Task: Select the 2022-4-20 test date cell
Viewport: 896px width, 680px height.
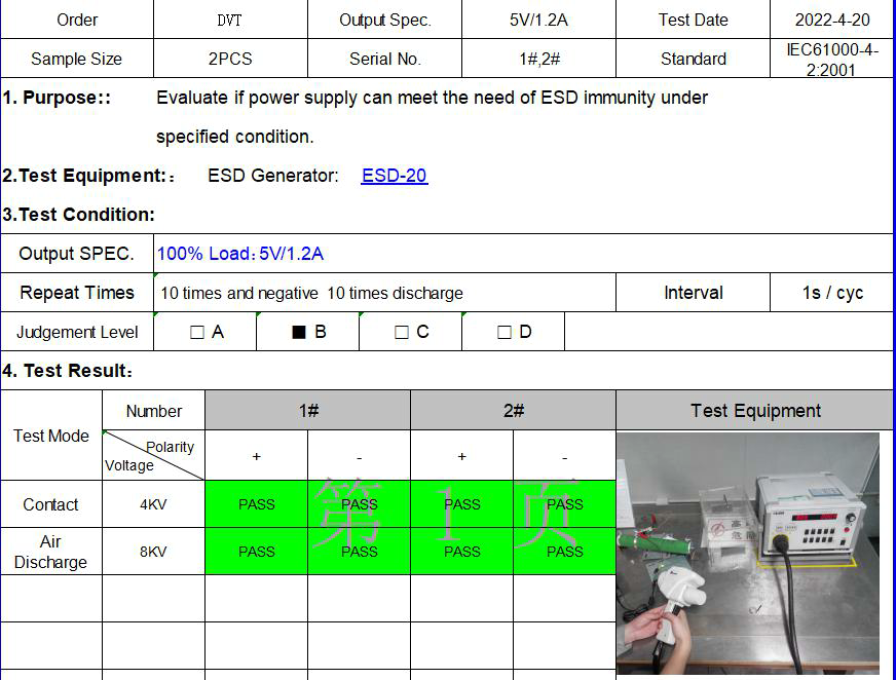Action: [x=832, y=20]
